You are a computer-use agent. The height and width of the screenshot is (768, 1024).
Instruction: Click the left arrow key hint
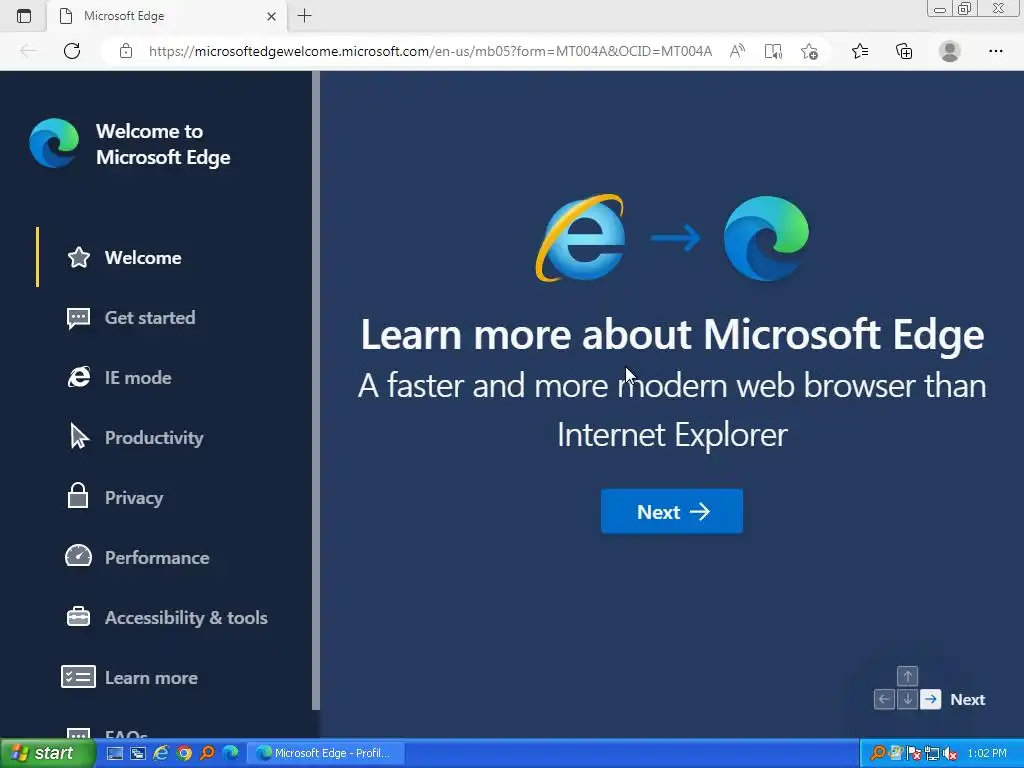coord(884,699)
